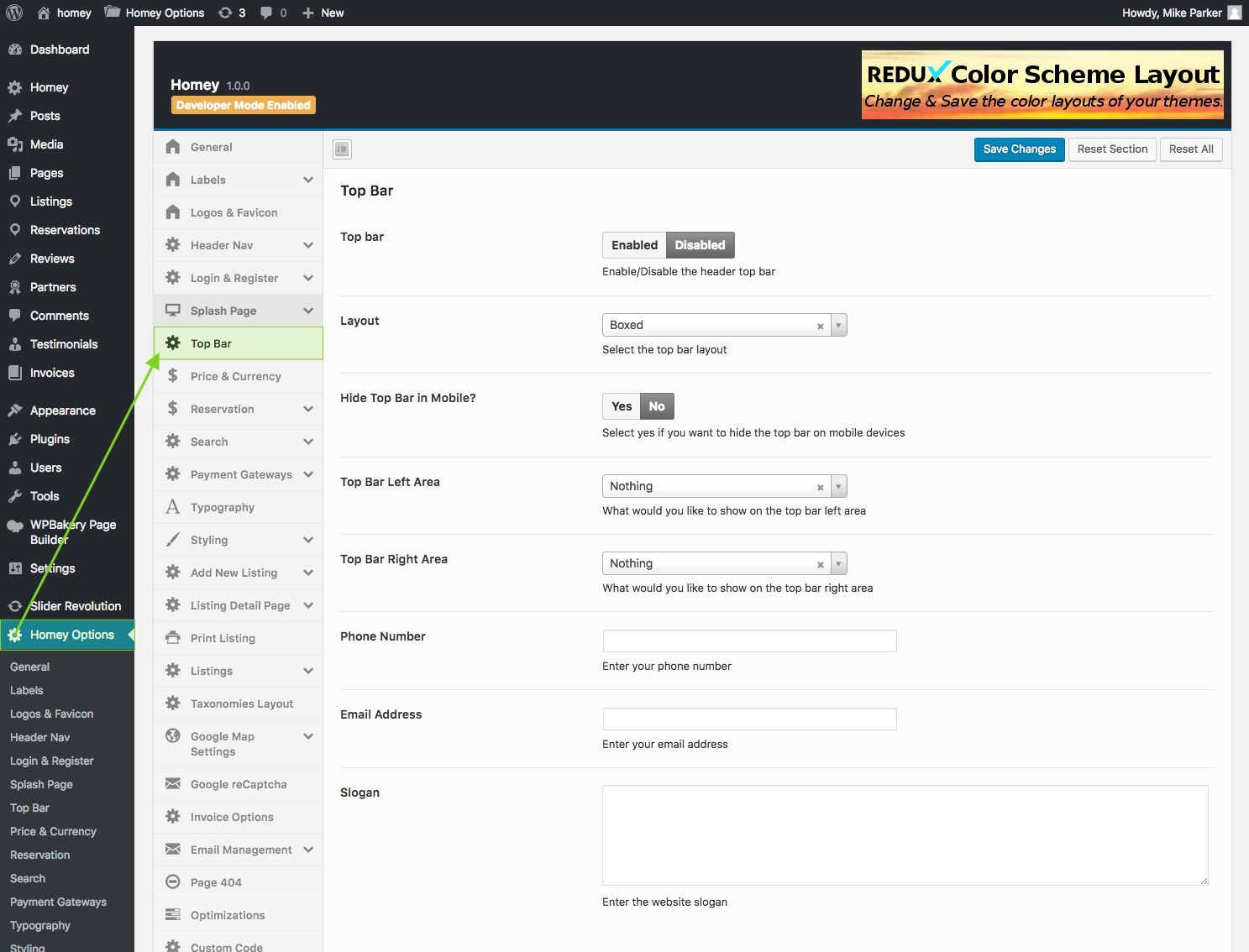Open the Taxonomies Layout tab
Screen dimensions: 1249x952
(x=238, y=704)
